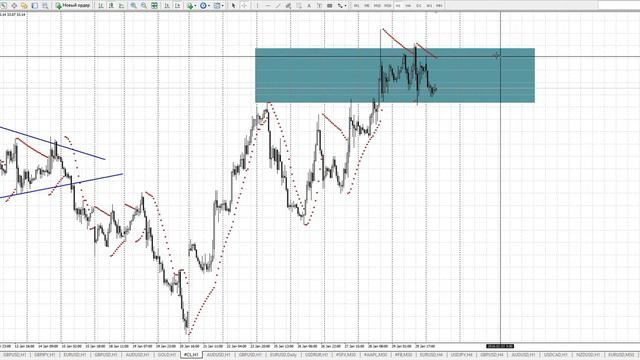
Task: Toggle chart shift icon
Action: point(178,6)
